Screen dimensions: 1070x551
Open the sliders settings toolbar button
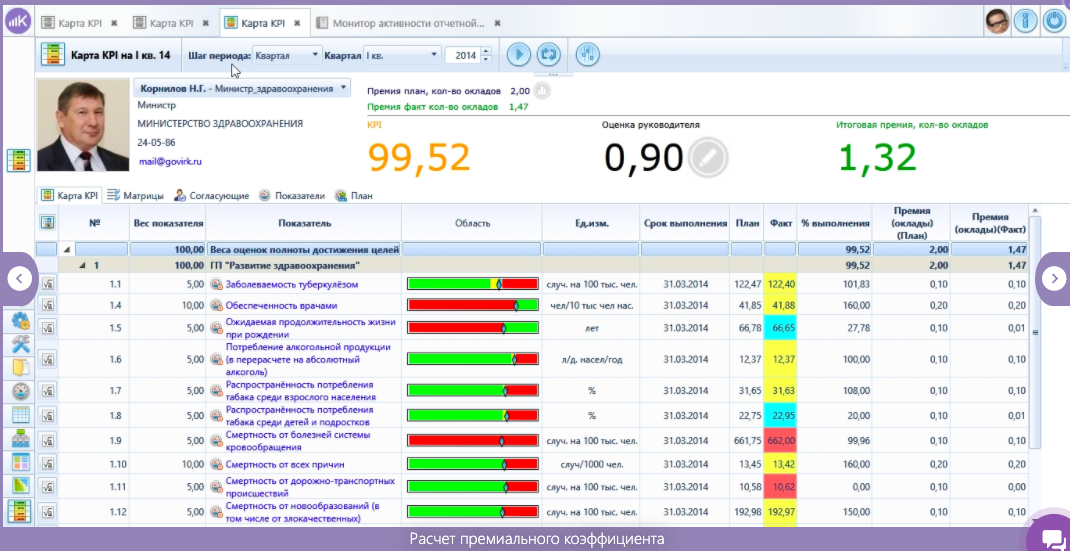pyautogui.click(x=588, y=54)
